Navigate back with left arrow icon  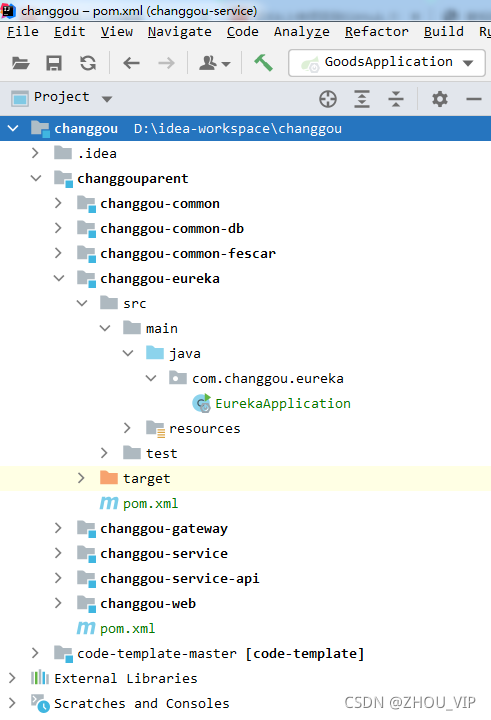131,63
